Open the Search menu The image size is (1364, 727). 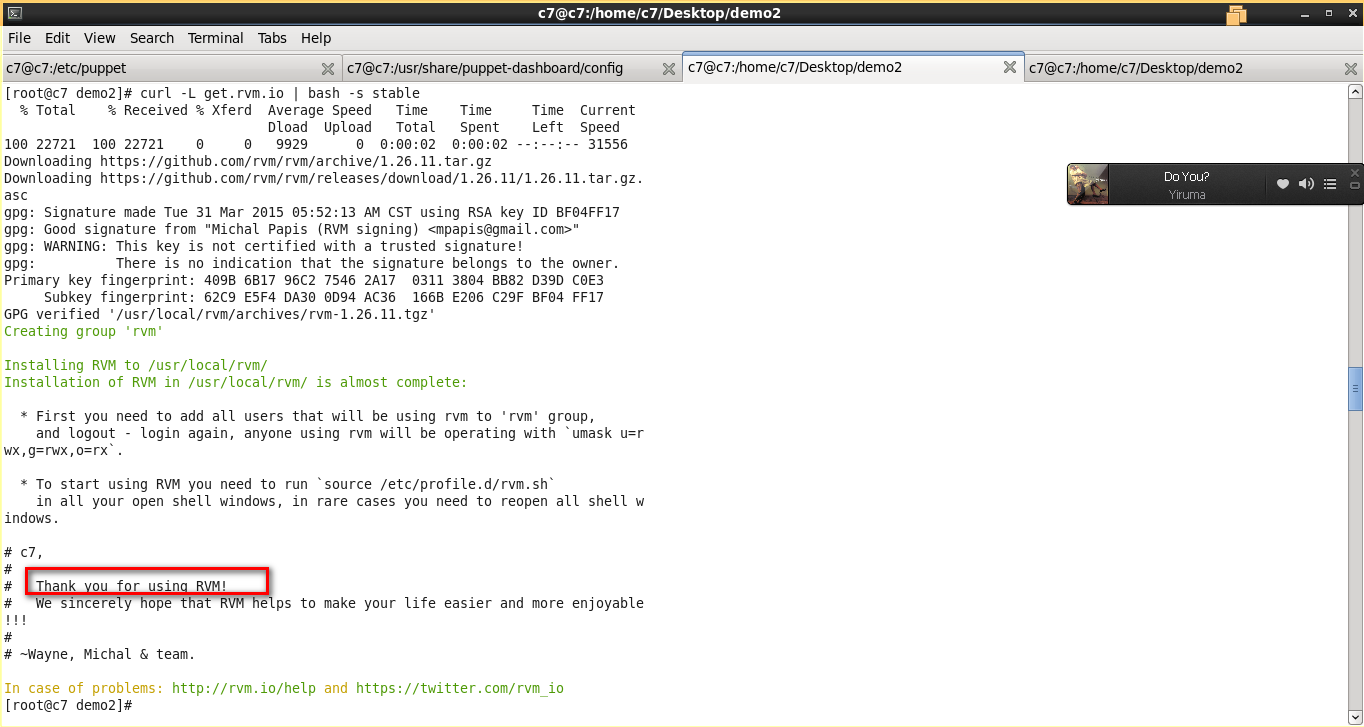[152, 38]
